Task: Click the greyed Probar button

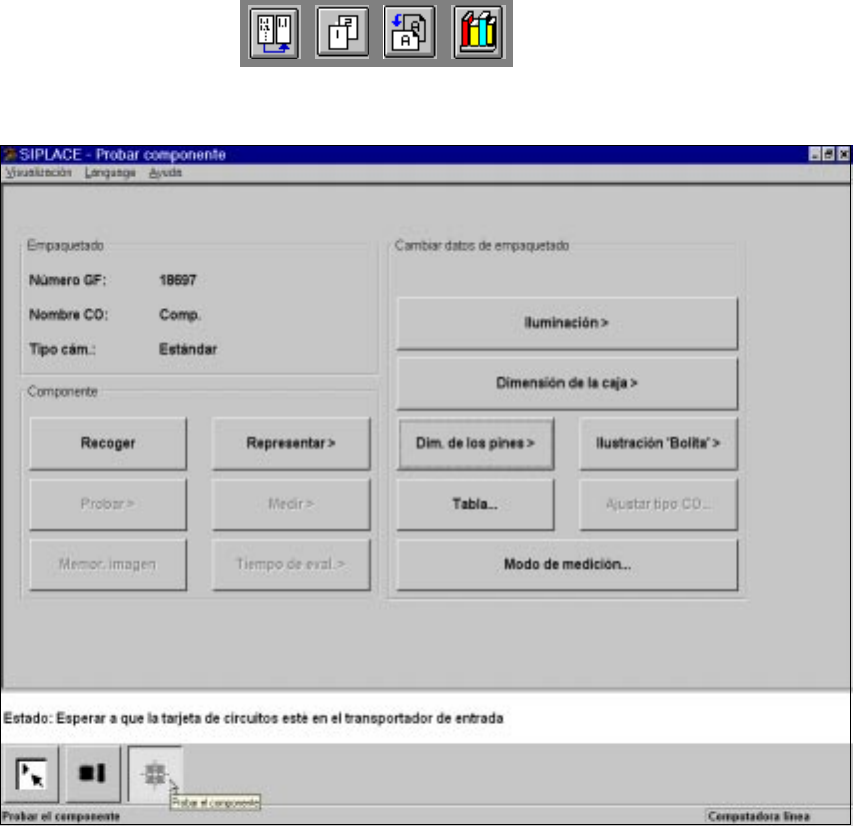Action: (108, 504)
